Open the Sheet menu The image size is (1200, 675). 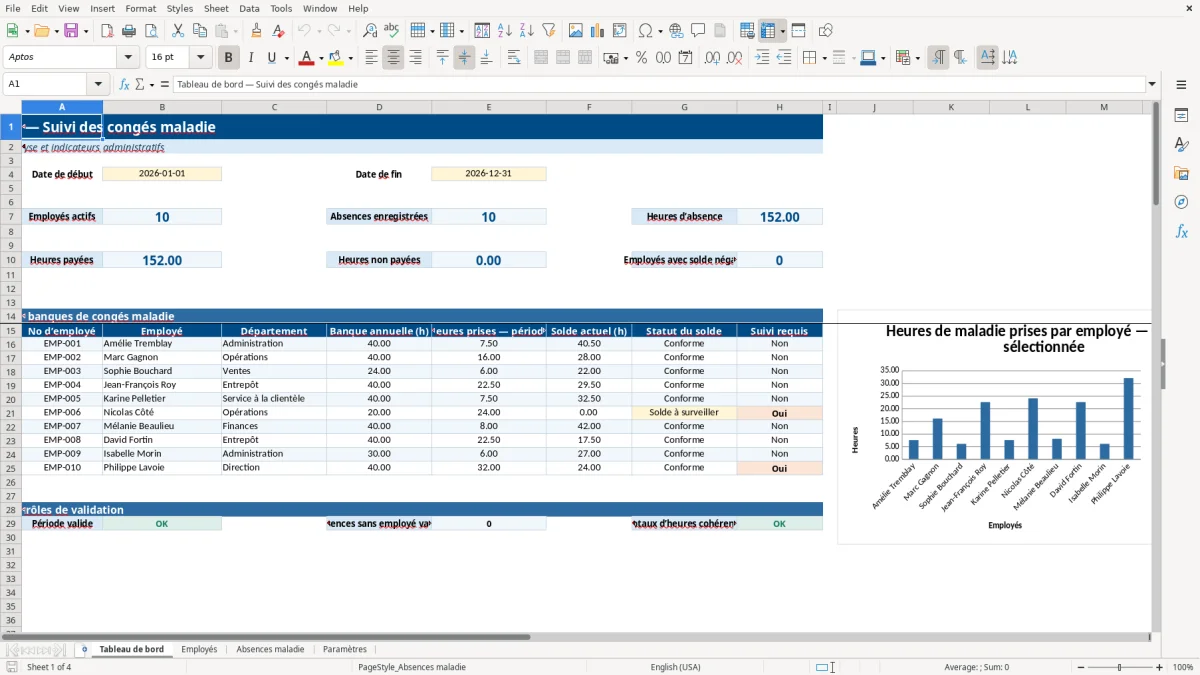217,8
